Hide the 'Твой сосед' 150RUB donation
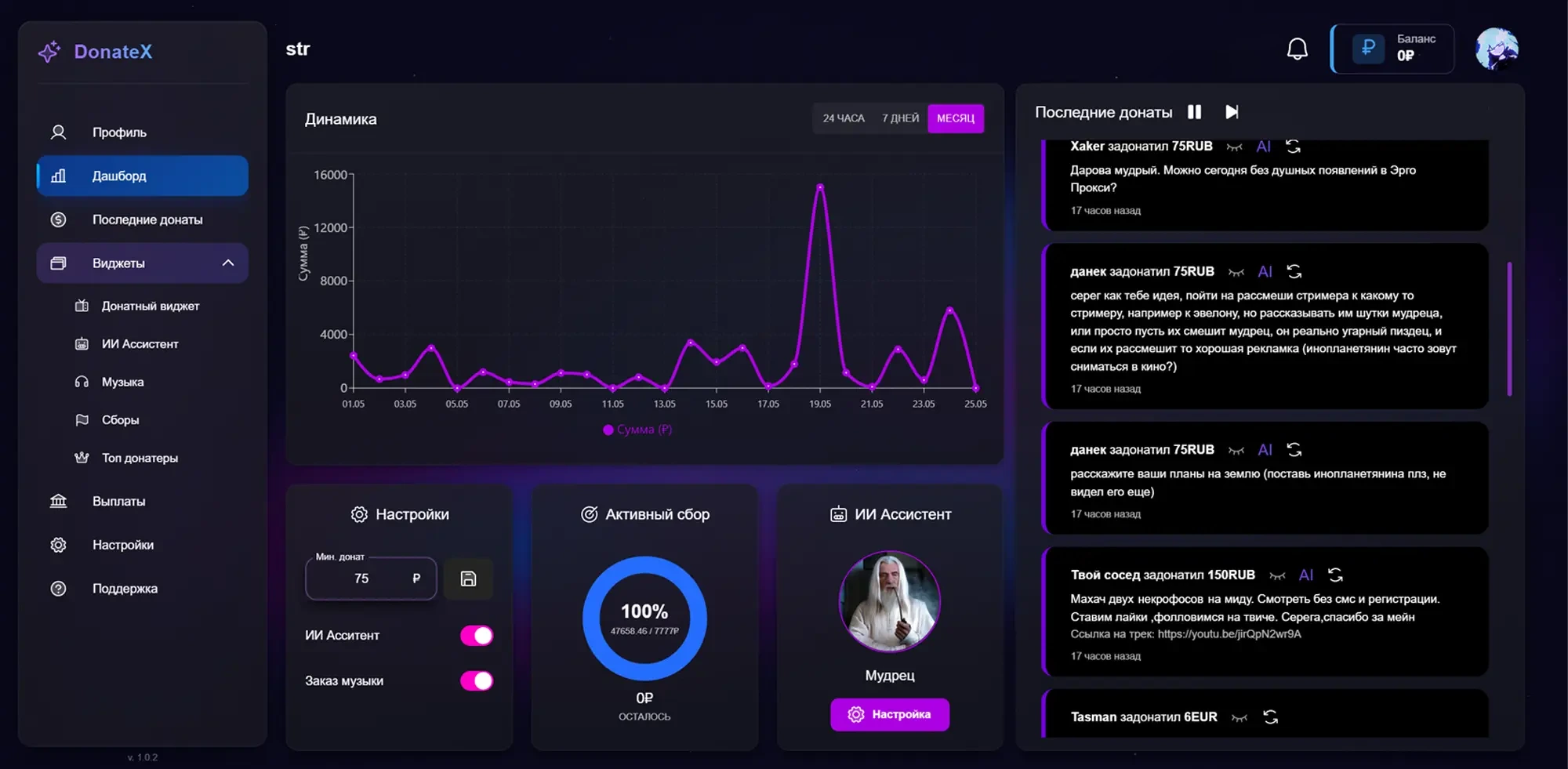The width and height of the screenshot is (1568, 769). point(1277,575)
